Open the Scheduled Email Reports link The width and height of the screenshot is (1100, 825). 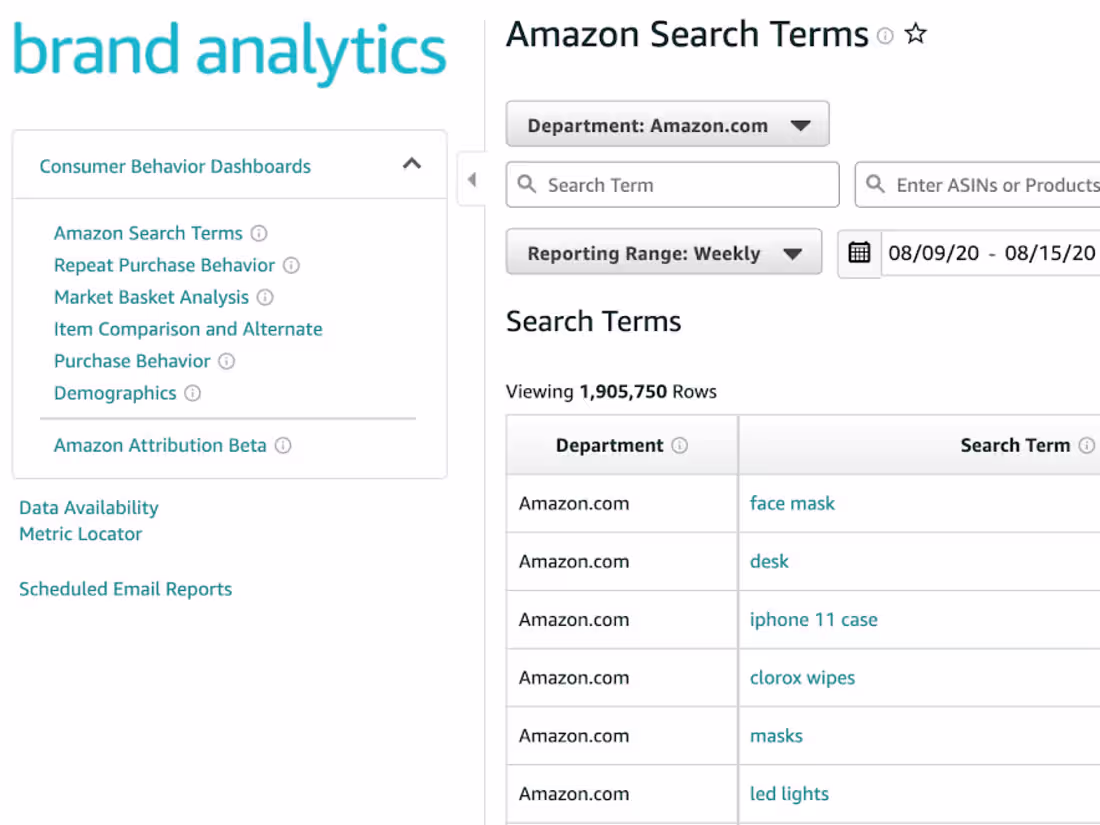(125, 589)
